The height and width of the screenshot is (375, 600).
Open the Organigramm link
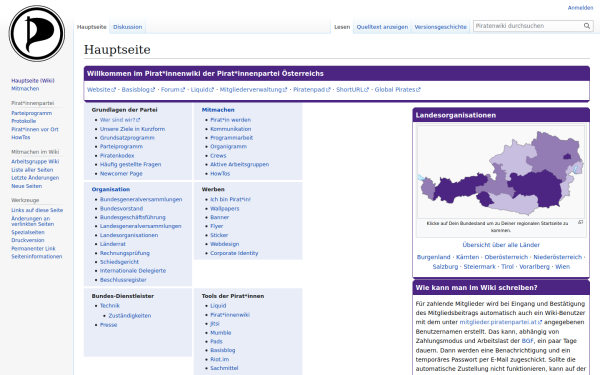tap(228, 147)
